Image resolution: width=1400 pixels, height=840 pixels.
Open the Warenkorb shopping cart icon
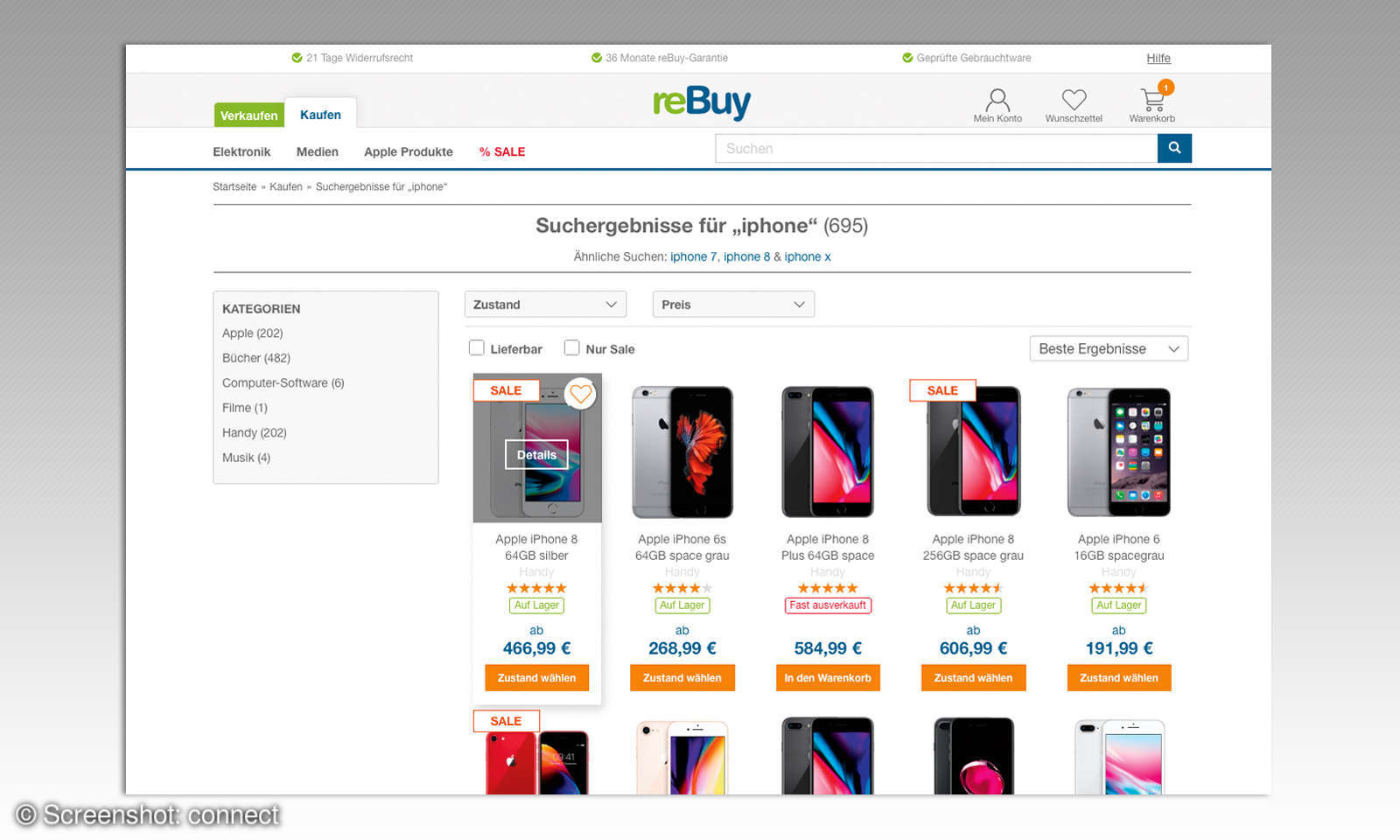1152,100
